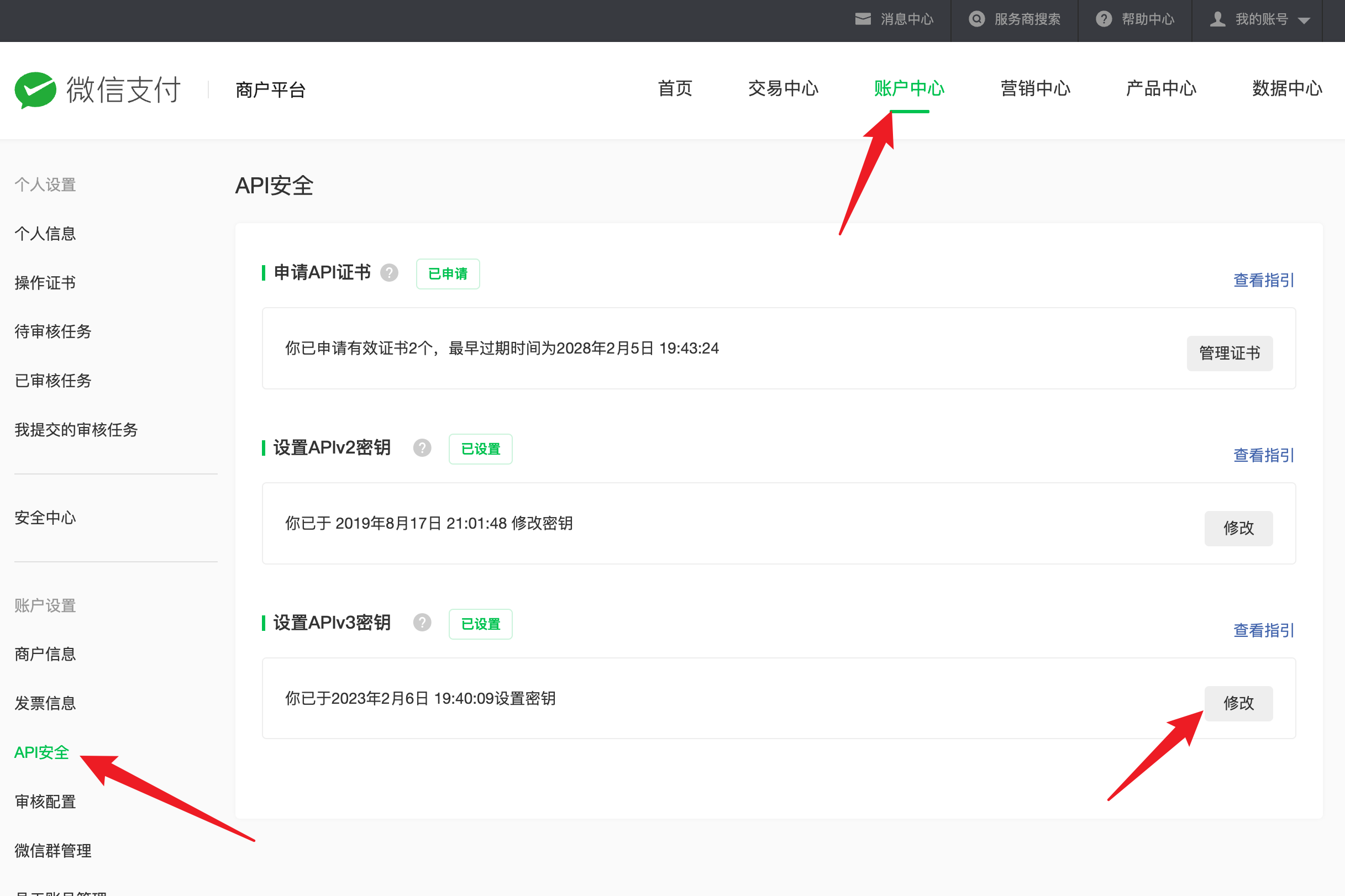Image resolution: width=1345 pixels, height=896 pixels.
Task: Open the 产品中心 tab
Action: 1161,88
